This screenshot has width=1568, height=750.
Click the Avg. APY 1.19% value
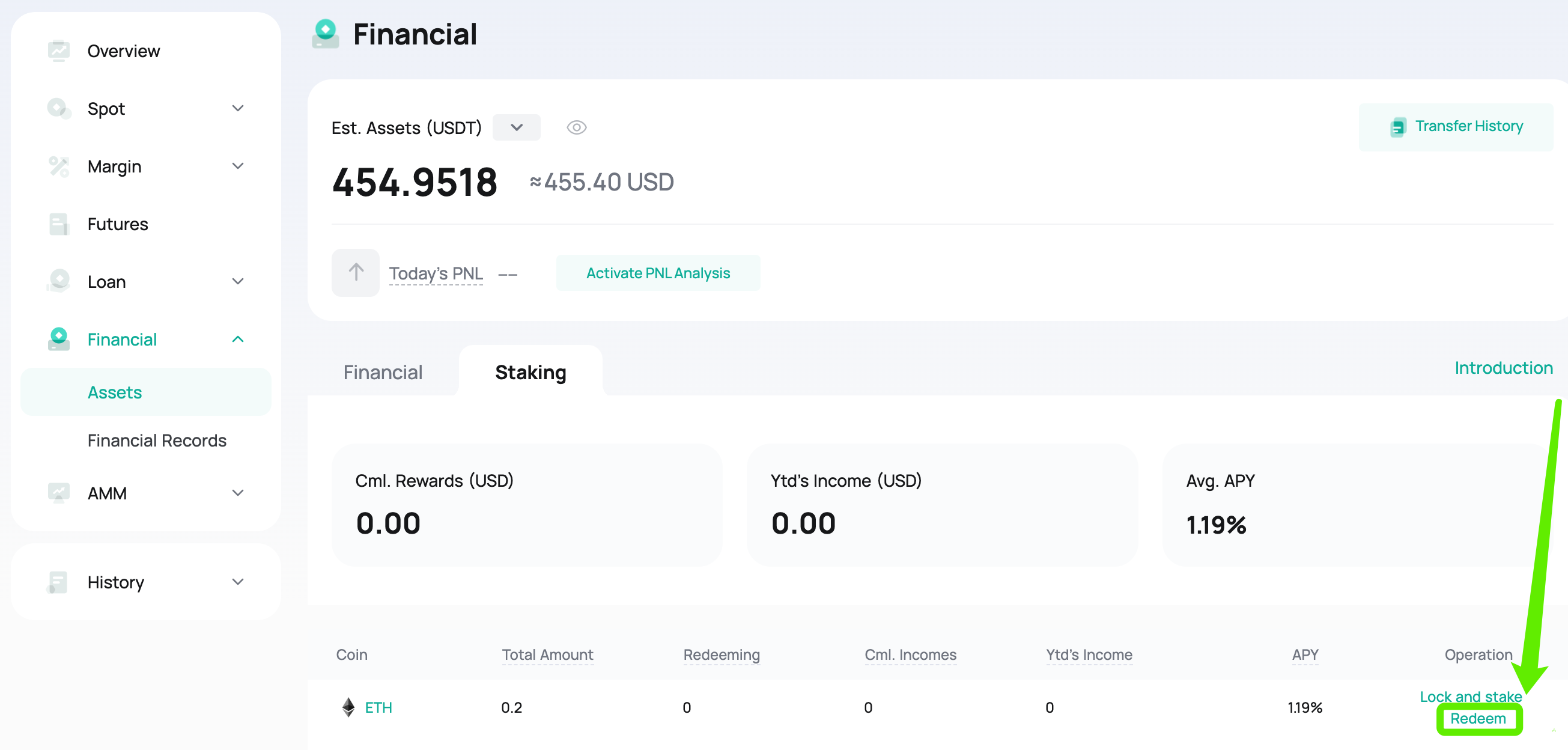(1216, 525)
